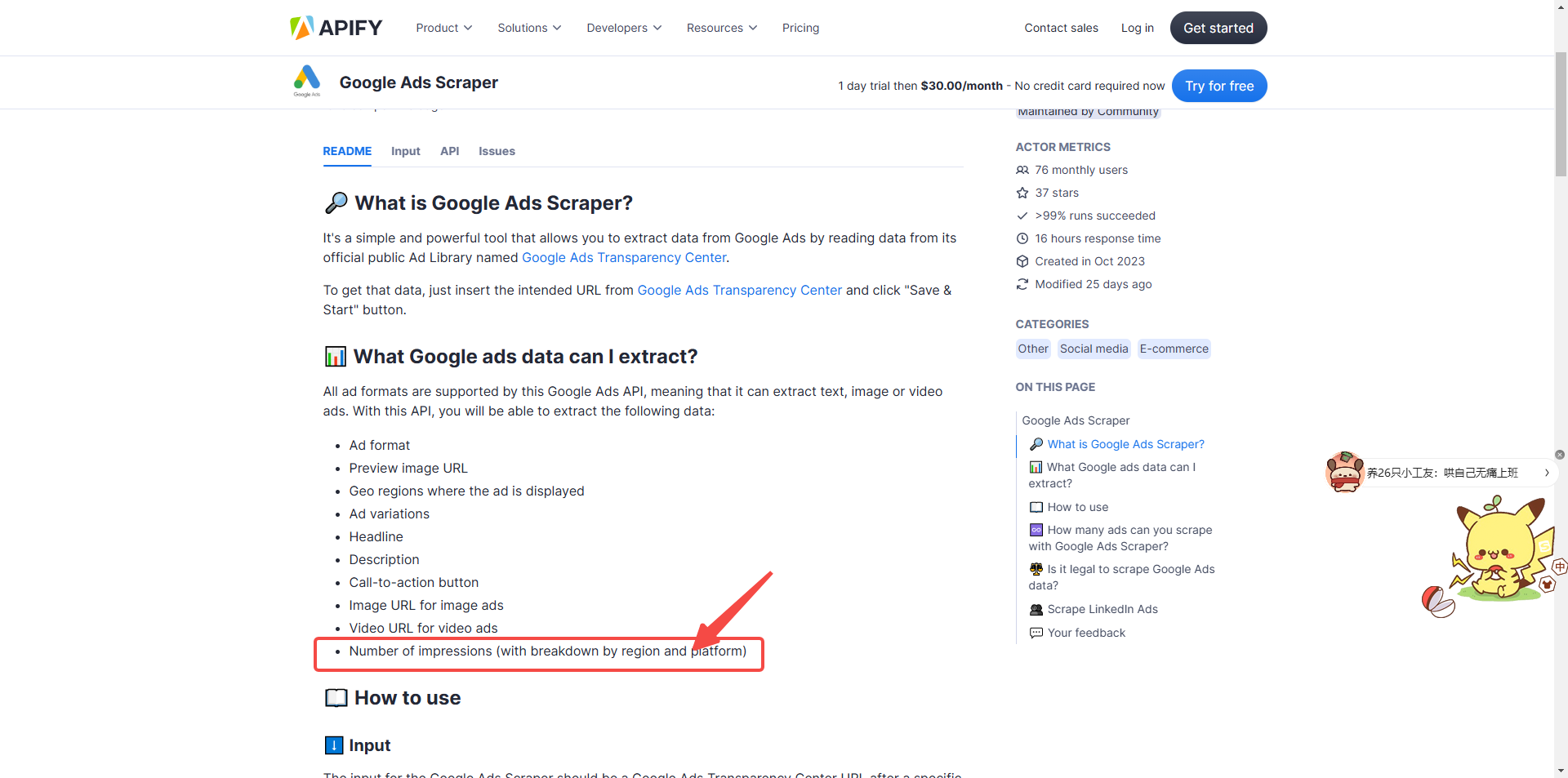Click the speech bubble icon next to 'Your feedback'
1568x778 pixels.
pos(1036,633)
